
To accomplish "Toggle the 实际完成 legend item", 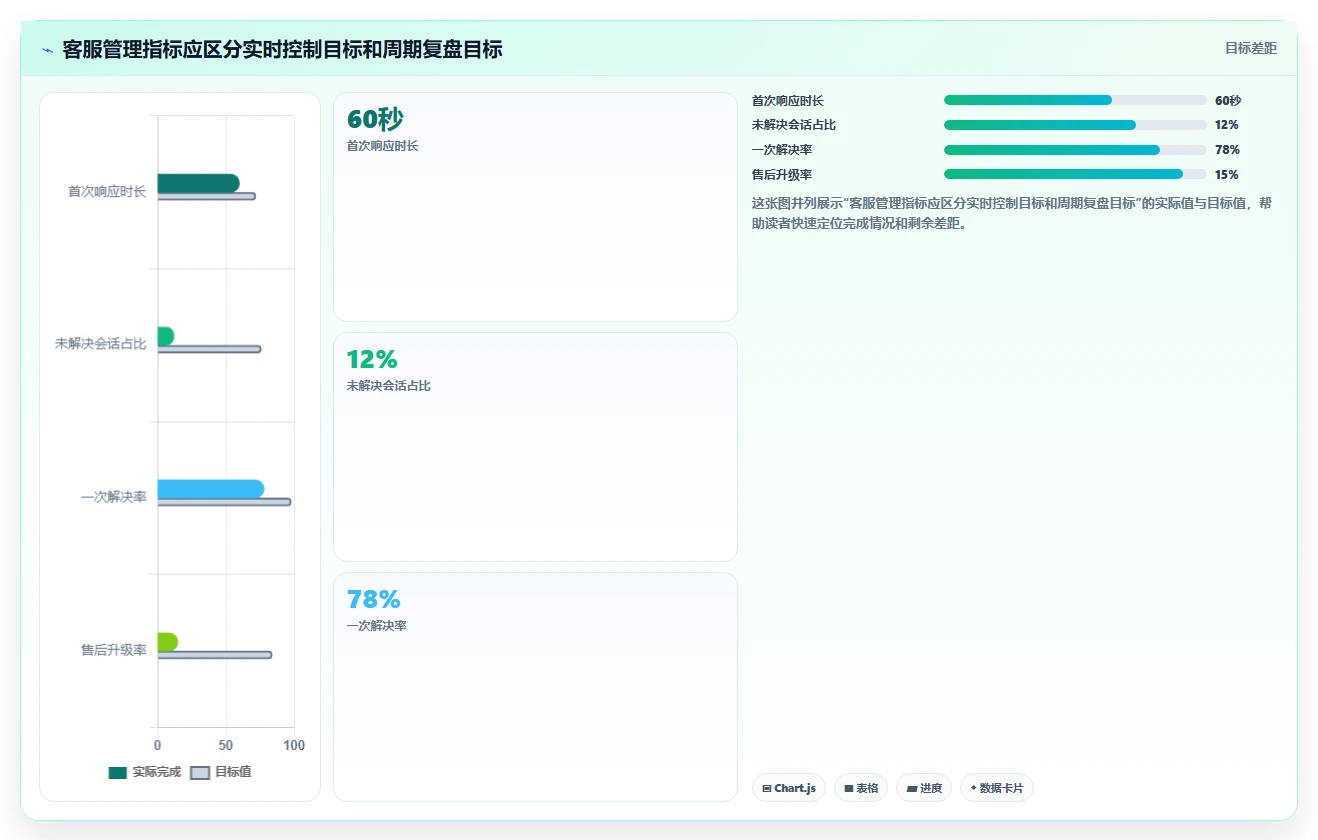I will pyautogui.click(x=145, y=772).
